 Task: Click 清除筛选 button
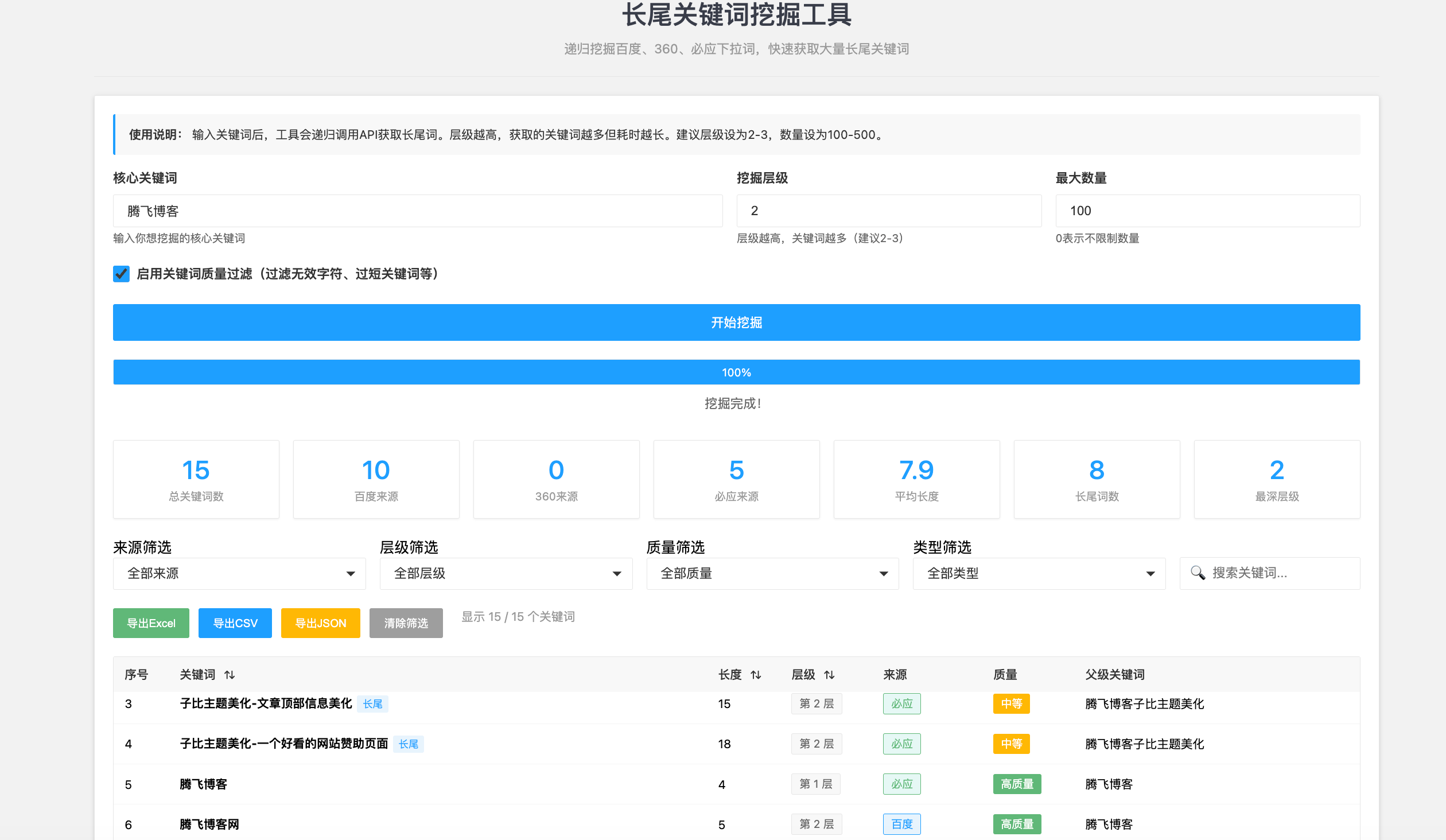406,623
